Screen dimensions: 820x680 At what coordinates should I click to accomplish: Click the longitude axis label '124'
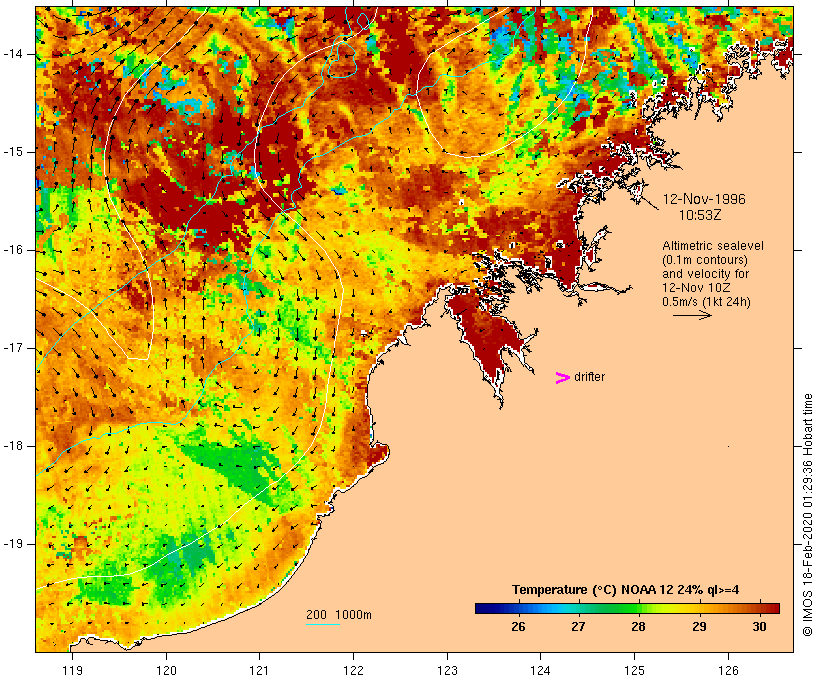(540, 670)
